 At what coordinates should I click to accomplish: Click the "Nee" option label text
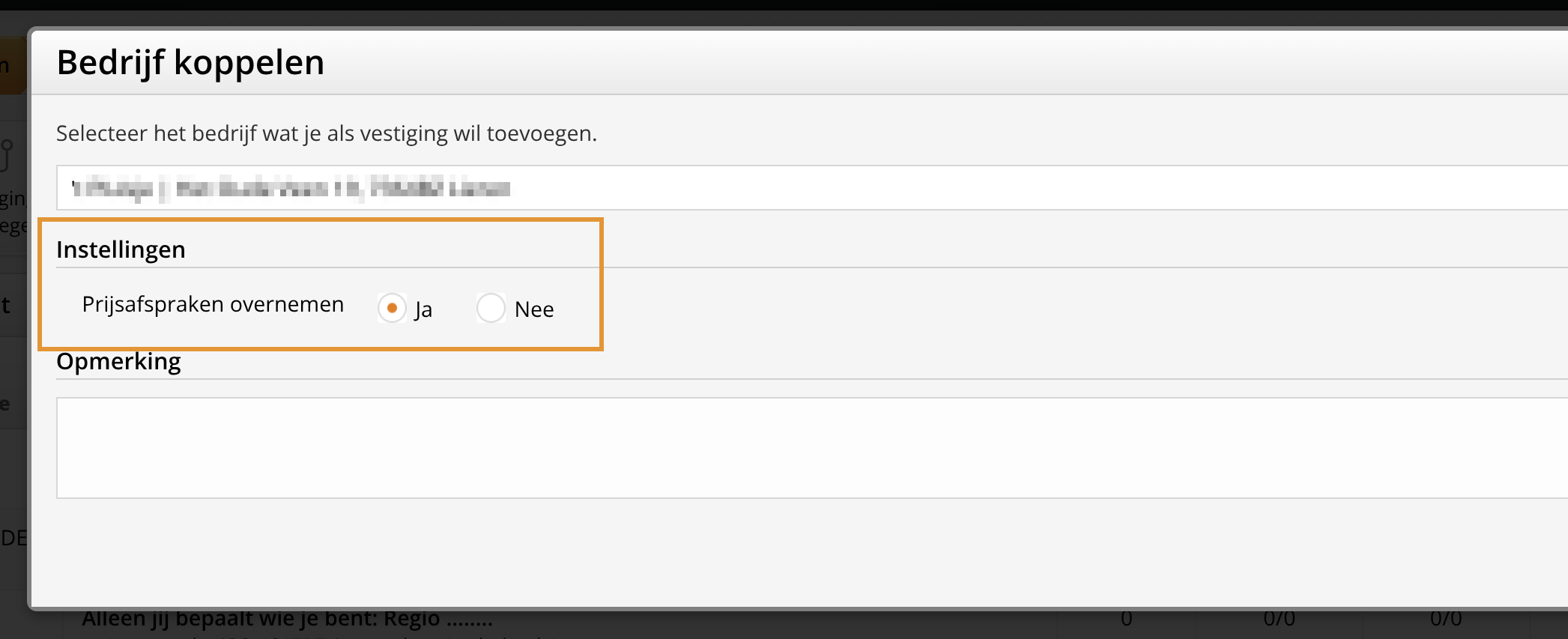point(534,309)
